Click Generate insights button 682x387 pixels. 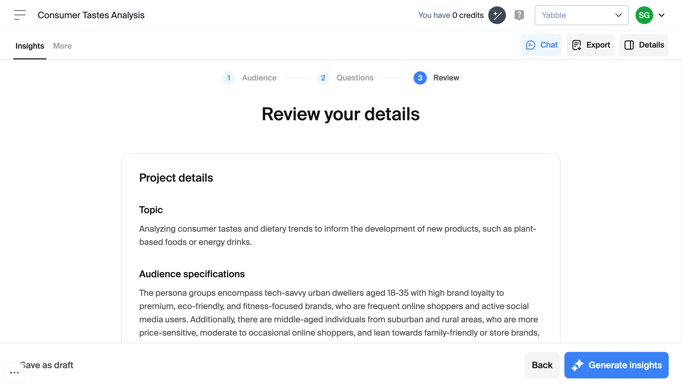(616, 365)
